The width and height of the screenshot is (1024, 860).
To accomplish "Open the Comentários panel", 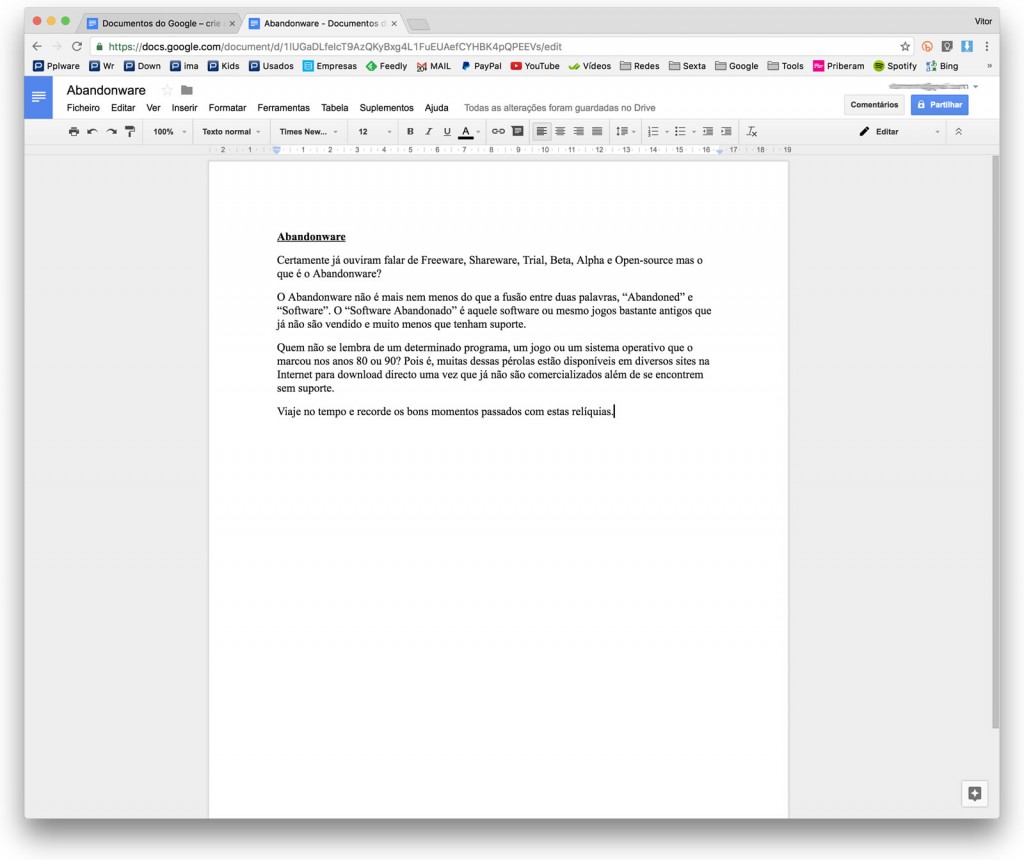I will point(873,103).
